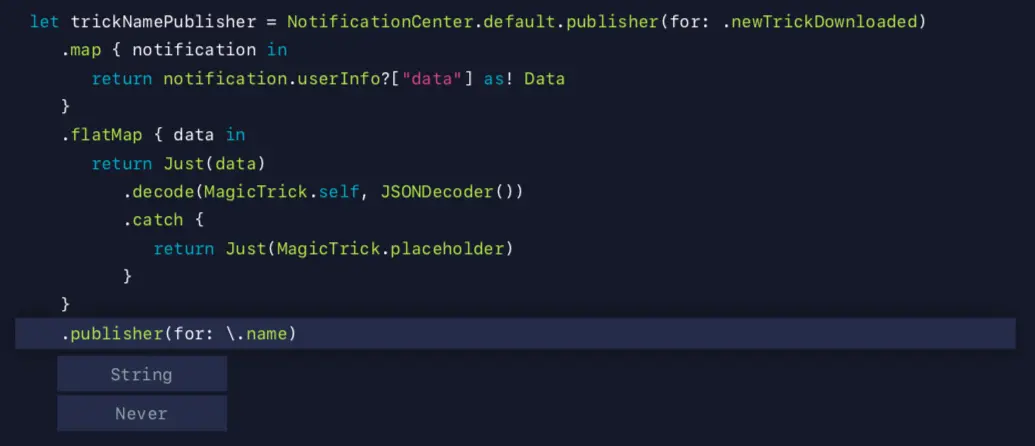
Task: Click the Data type after as!
Action: tap(545, 79)
